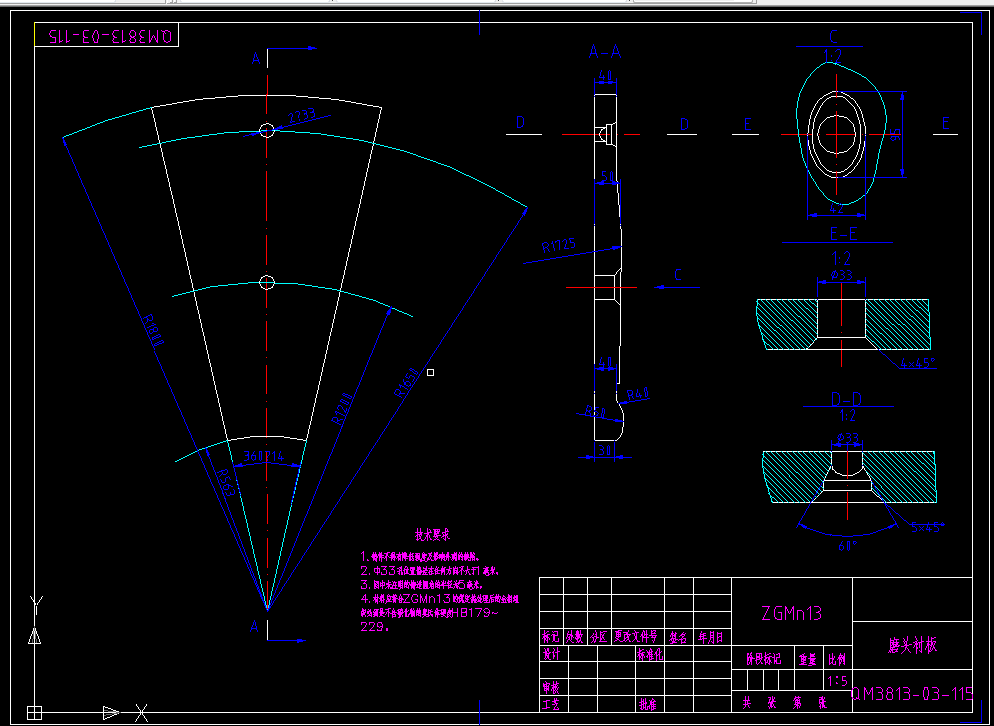This screenshot has width=994, height=726.
Task: Click requirement line 2 starting with Φ33
Action: coord(430,571)
